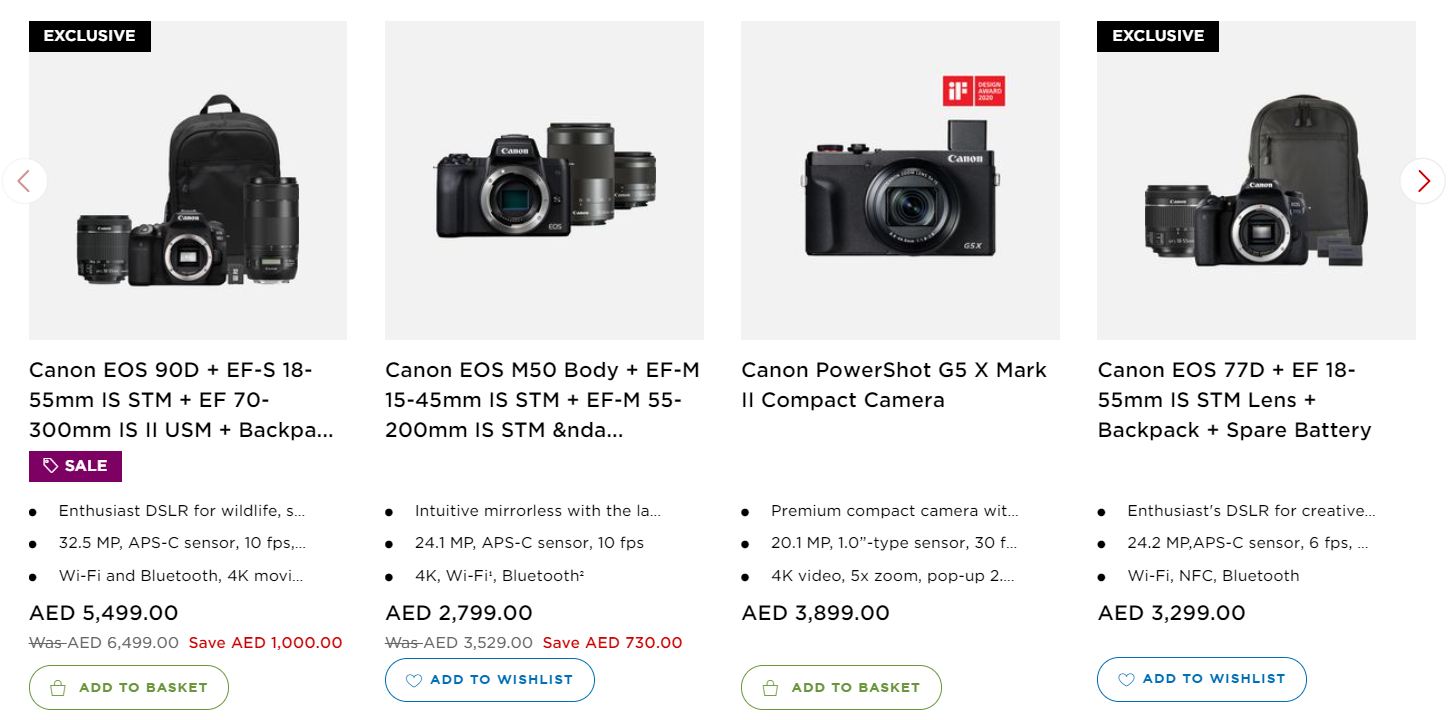This screenshot has width=1448, height=720.
Task: Select the Canon EOS M50 product thumbnail
Action: click(x=544, y=179)
